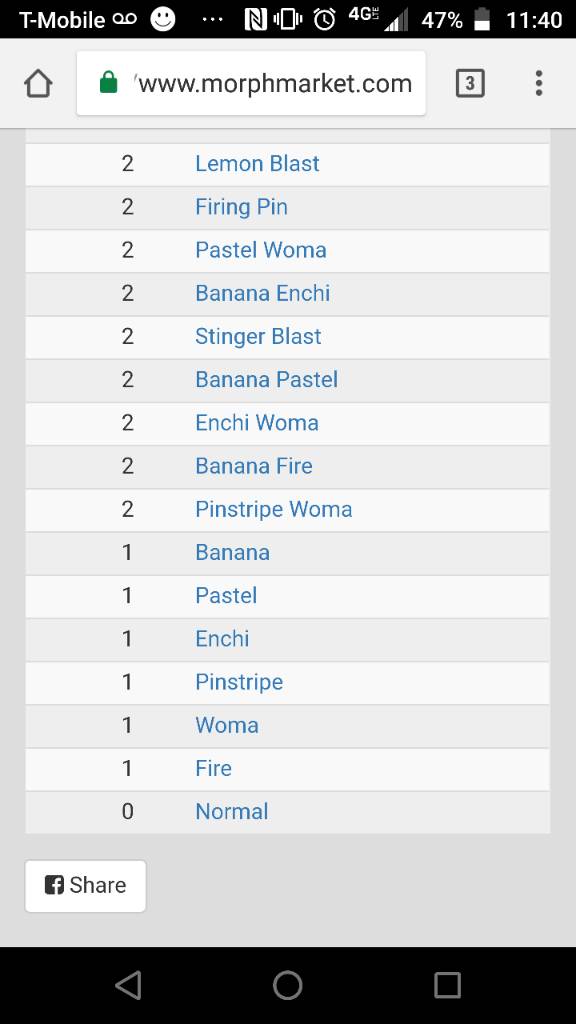Open the Enchi Woma link
Image resolution: width=576 pixels, height=1024 pixels.
coord(257,423)
